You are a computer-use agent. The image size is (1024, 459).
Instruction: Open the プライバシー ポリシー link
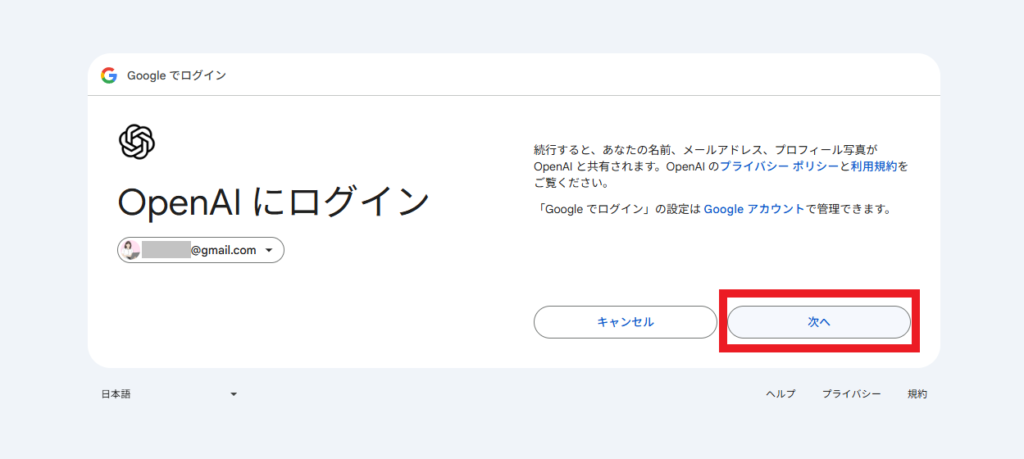point(779,166)
